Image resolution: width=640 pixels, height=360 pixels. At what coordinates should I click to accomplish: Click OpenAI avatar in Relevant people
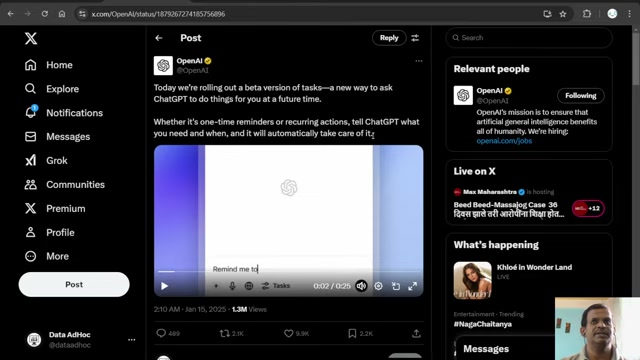pyautogui.click(x=463, y=96)
